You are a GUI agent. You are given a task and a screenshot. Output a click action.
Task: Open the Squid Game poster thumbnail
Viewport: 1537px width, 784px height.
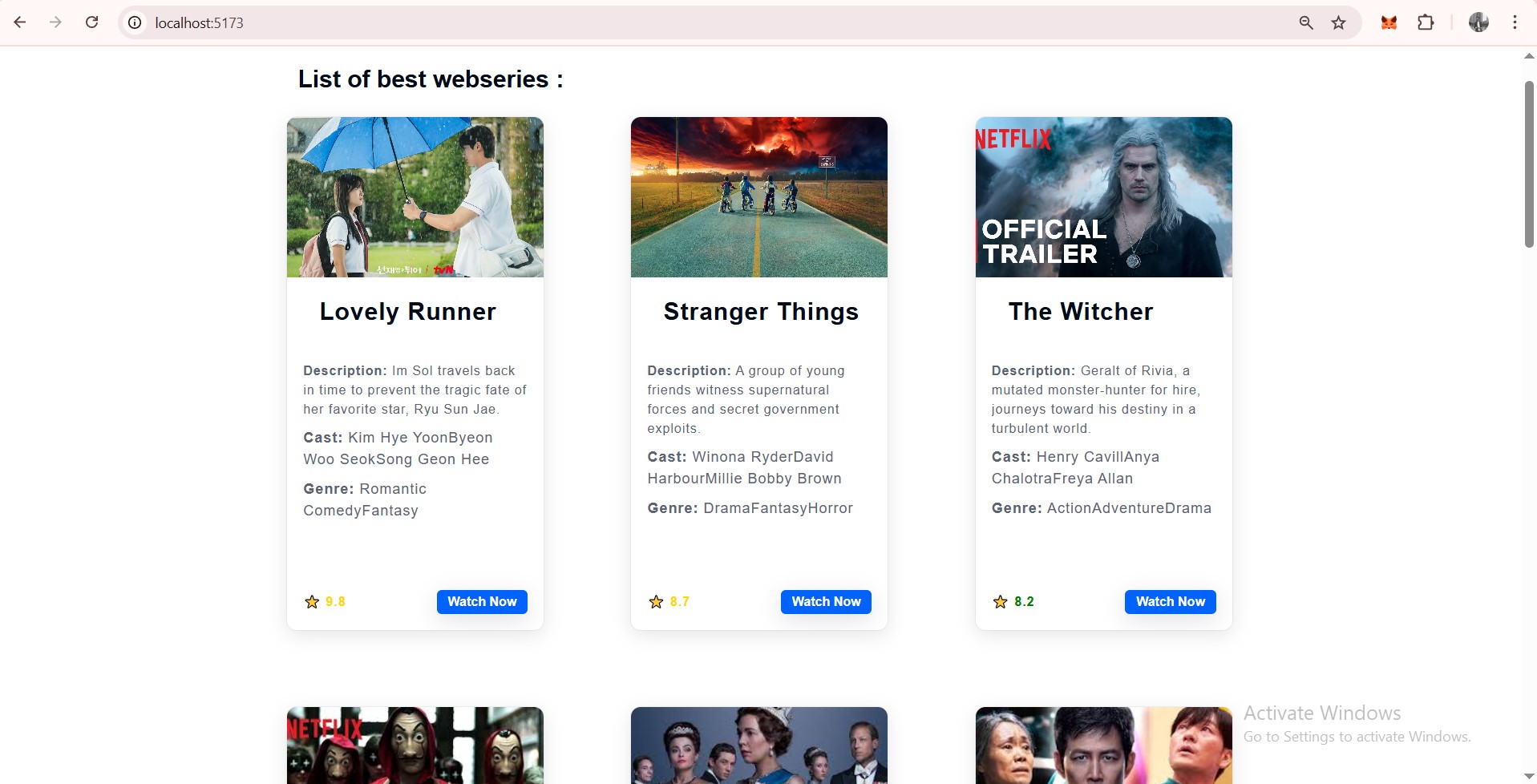click(1103, 746)
